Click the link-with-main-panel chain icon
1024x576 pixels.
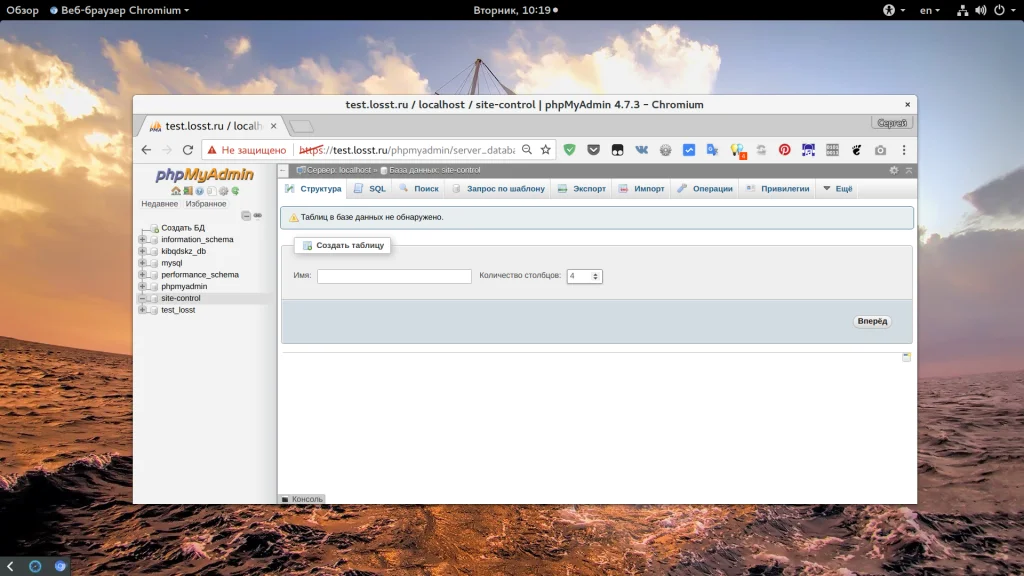click(258, 215)
